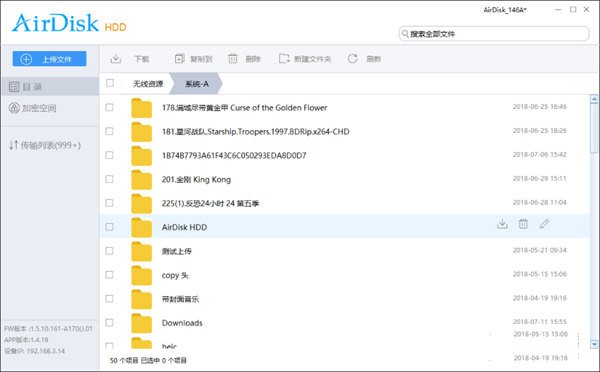Open the 传输列表(999+) transfer list
The height and width of the screenshot is (372, 600).
click(50, 145)
